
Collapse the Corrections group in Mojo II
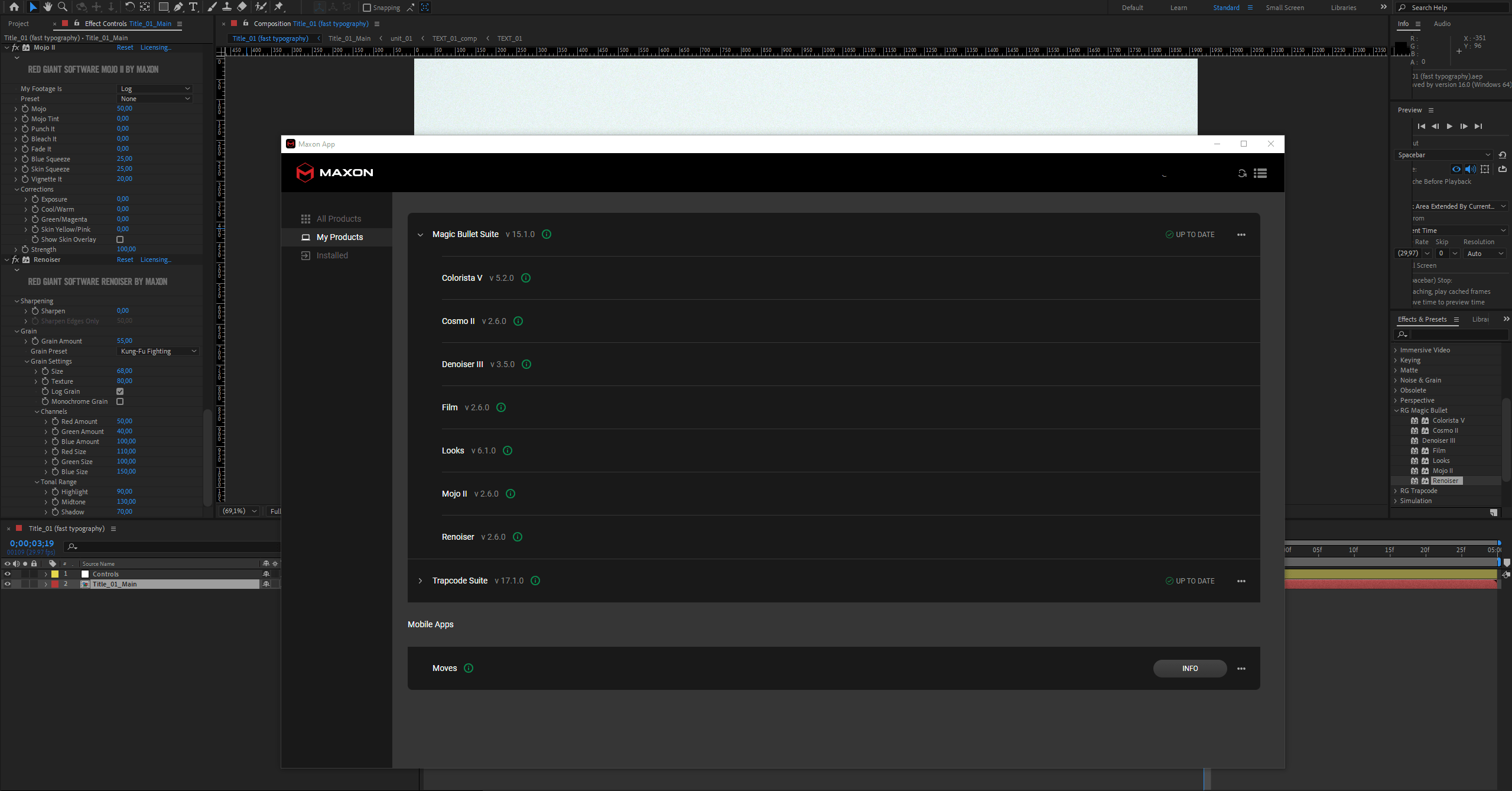[17, 189]
